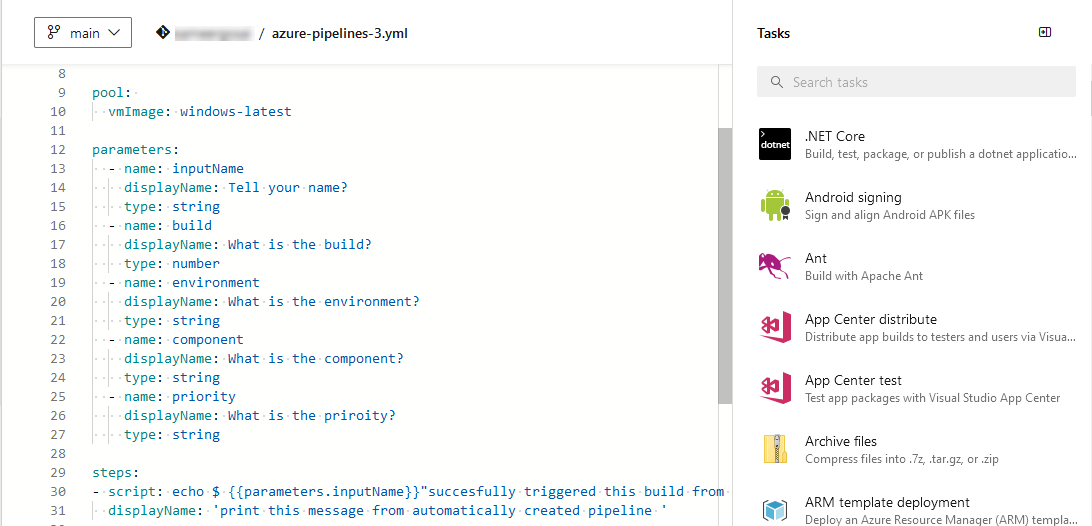Image resolution: width=1092 pixels, height=526 pixels.
Task: Click the '- name: inputName' line
Action: click(x=176, y=169)
